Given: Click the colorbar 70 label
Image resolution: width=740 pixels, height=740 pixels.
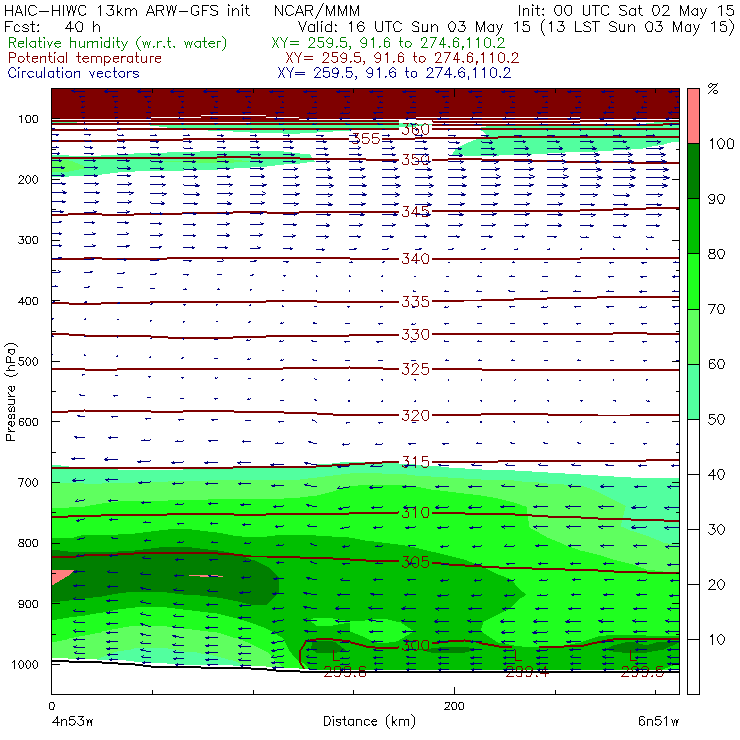Looking at the screenshot, I should coord(716,310).
